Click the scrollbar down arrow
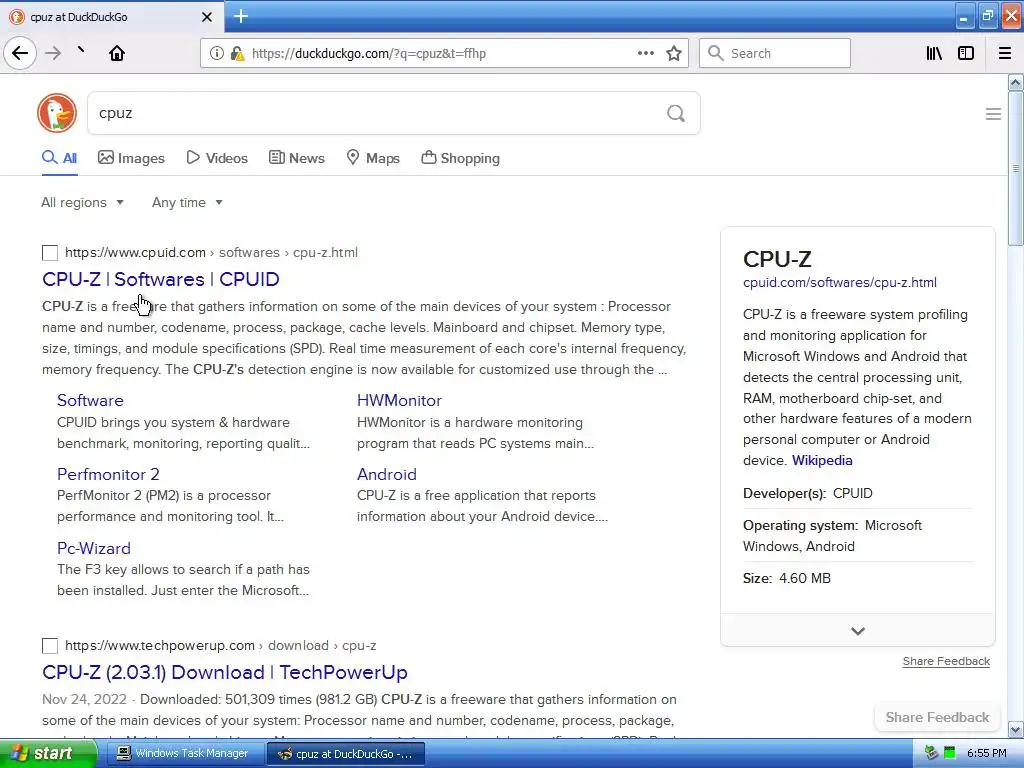Screen dimensions: 1024x768 1015,729
